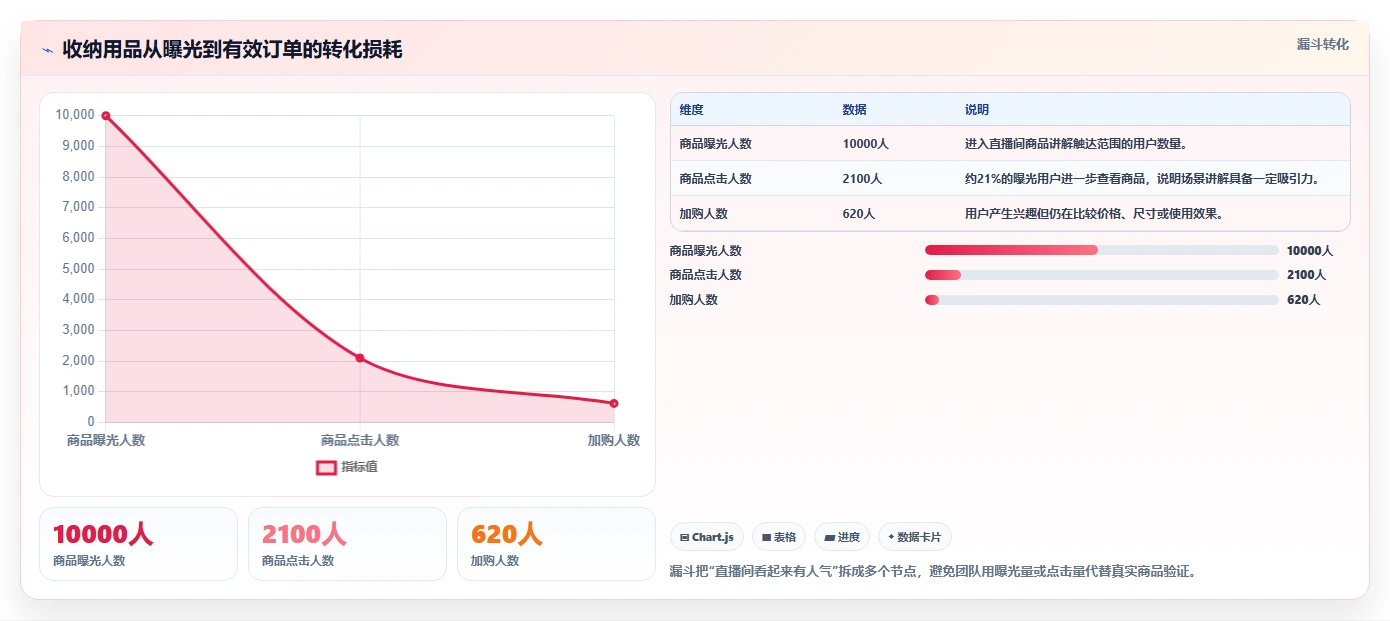Click the 商品点击人数 progress bar

click(1102, 275)
